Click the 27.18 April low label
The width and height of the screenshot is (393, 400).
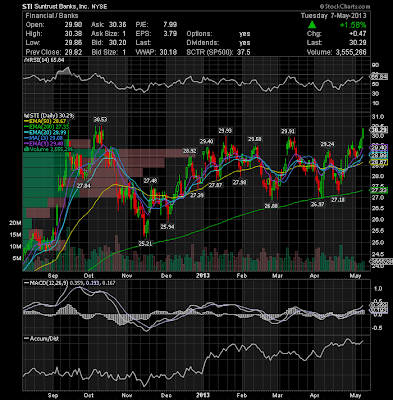tap(338, 200)
